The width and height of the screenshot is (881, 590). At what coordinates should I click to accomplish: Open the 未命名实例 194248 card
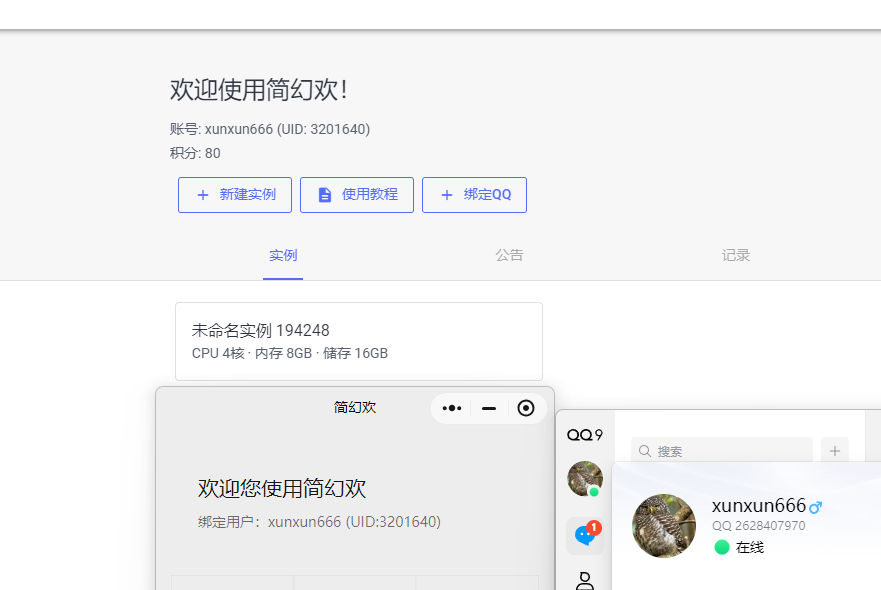click(x=359, y=341)
